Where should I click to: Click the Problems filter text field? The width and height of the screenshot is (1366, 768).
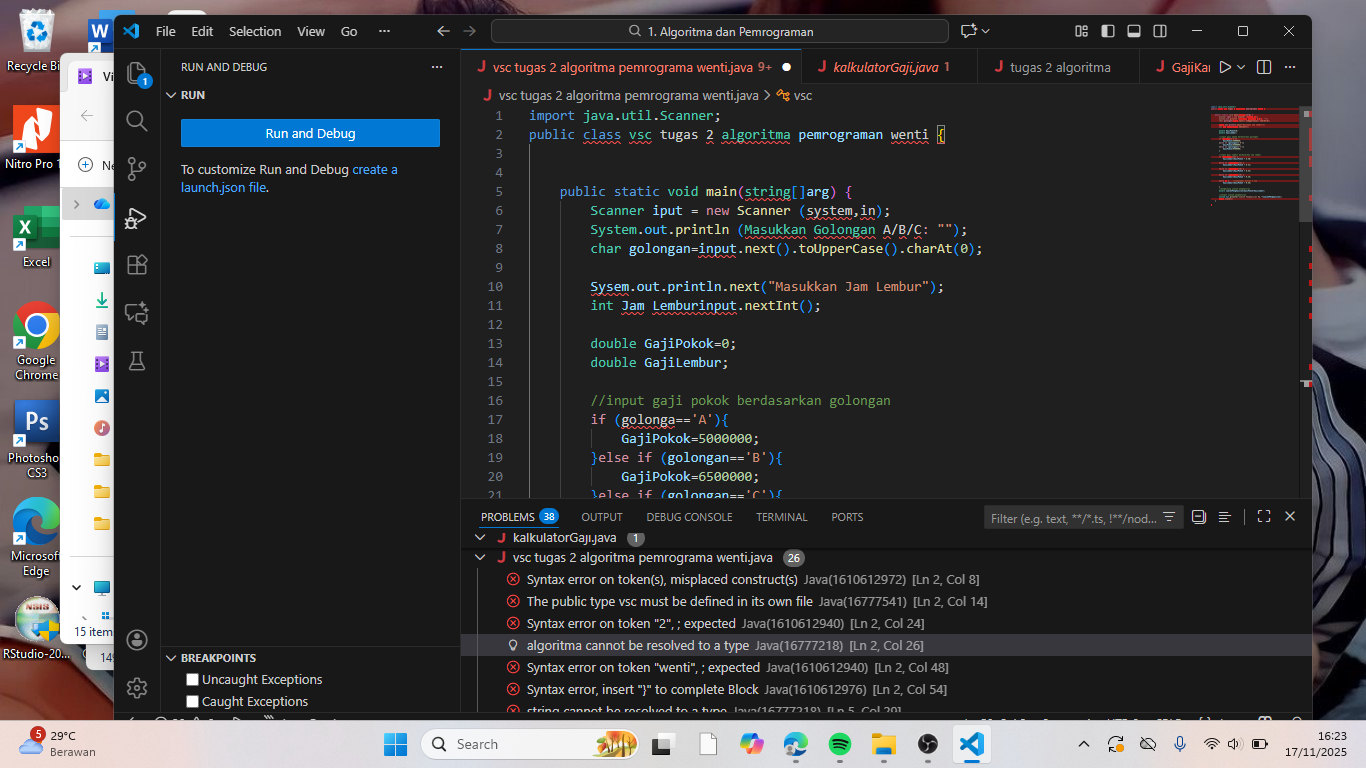pos(1072,518)
